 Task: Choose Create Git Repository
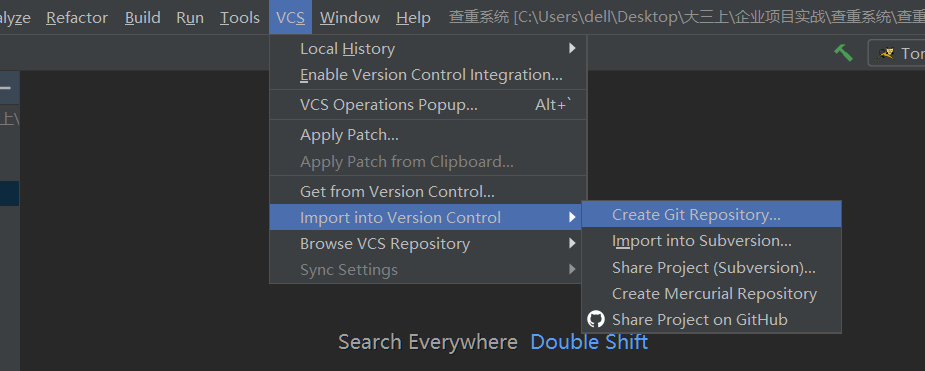(x=711, y=214)
